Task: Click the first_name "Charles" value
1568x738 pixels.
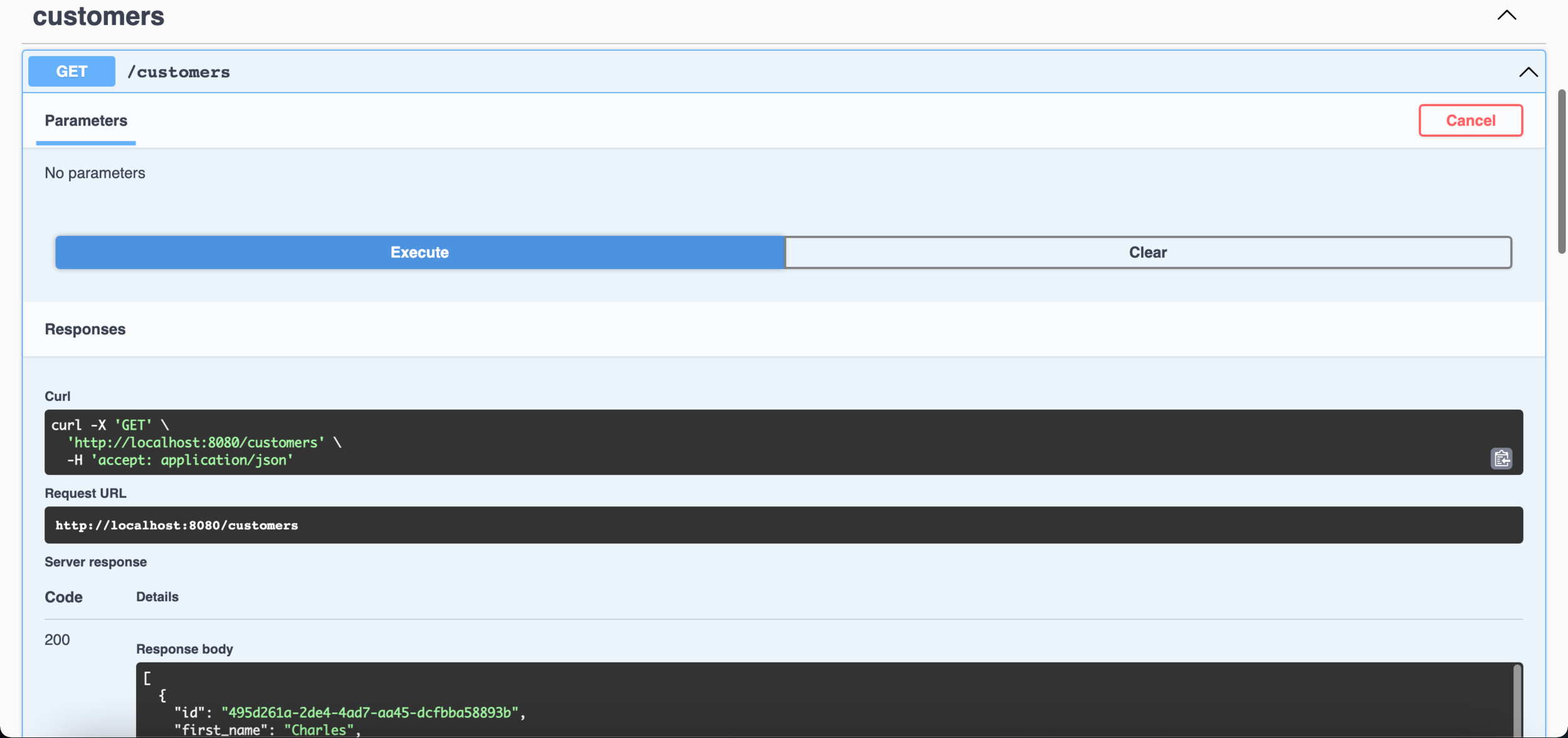Action: coord(319,730)
